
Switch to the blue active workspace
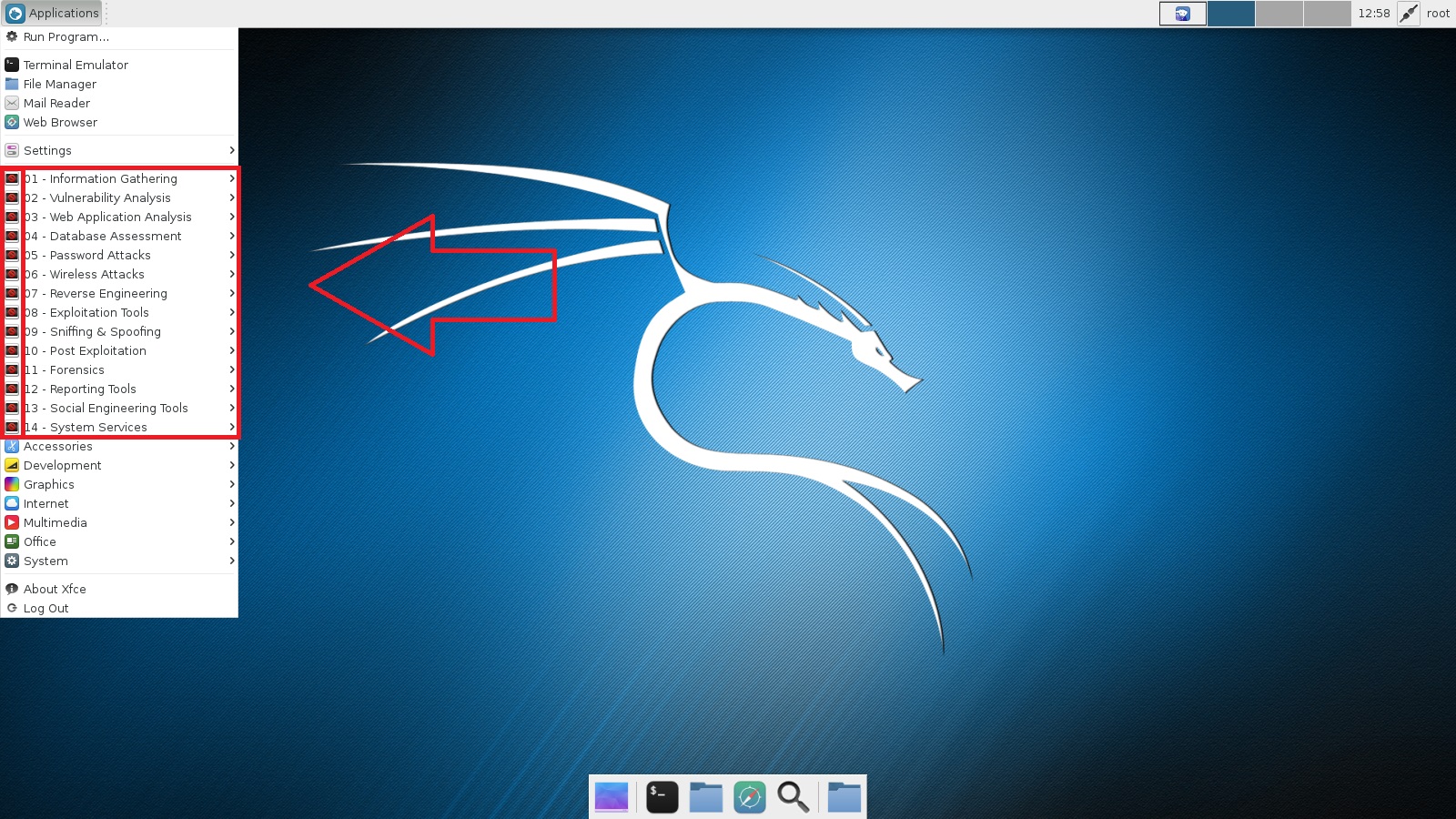click(1231, 14)
